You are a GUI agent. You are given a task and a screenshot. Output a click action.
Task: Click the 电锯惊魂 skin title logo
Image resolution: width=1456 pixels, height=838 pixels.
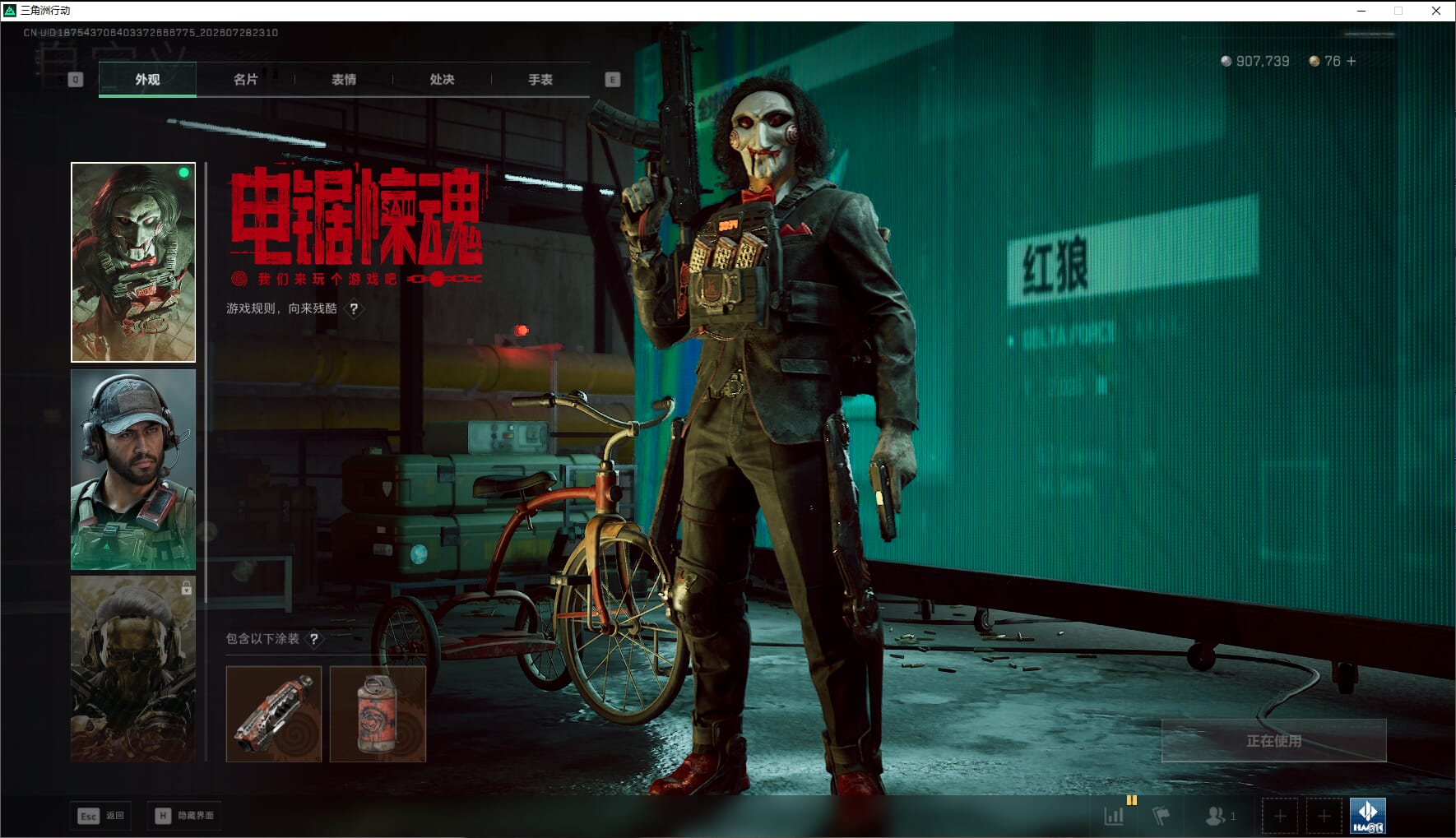356,215
